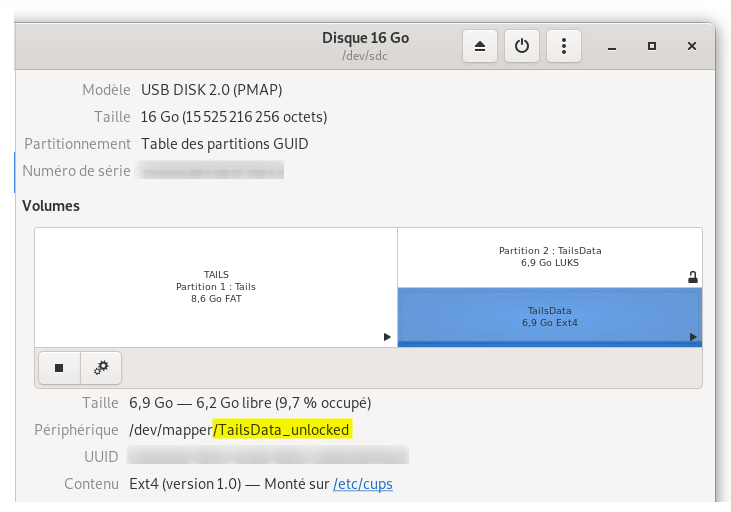The image size is (731, 512).
Task: Eject the disk using the header eject button
Action: [480, 46]
